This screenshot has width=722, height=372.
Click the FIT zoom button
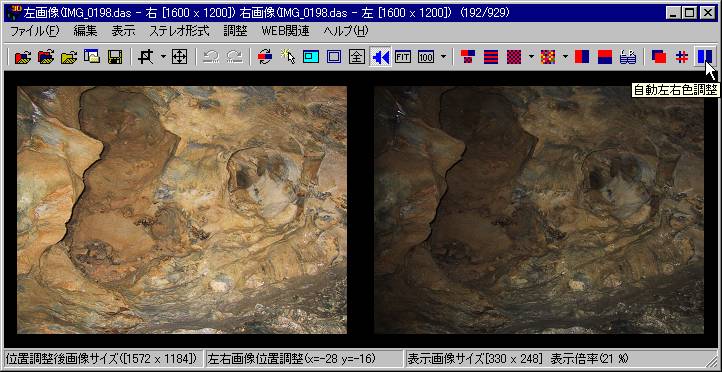point(403,58)
